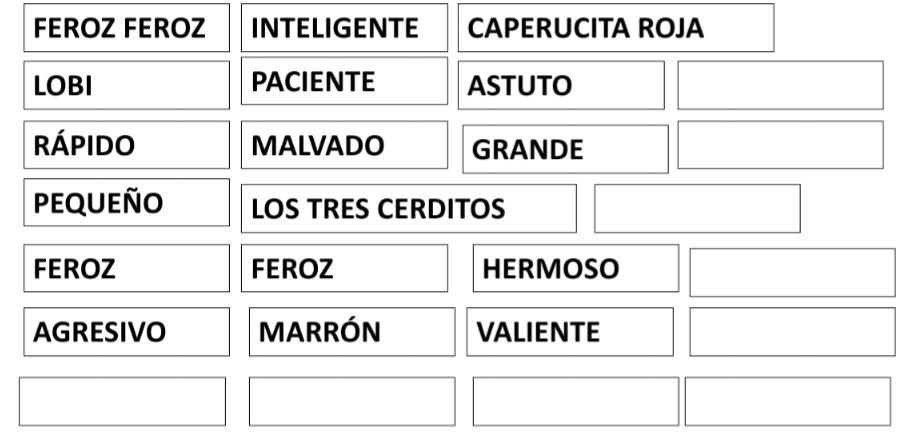Click the RÁPIDO word box
Image resolution: width=902 pixels, height=435 pixels.
tap(127, 145)
